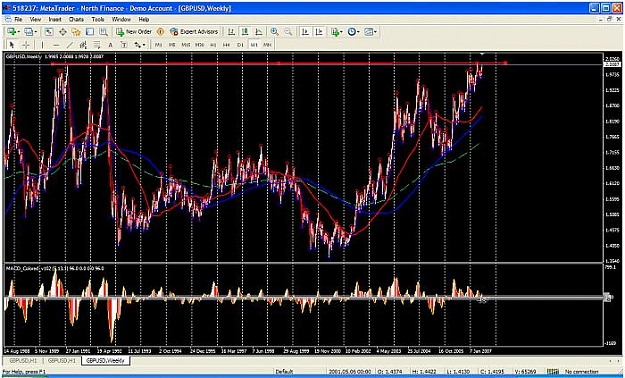Select the M15 timeframe button
This screenshot has height=378, width=625.
click(x=186, y=45)
